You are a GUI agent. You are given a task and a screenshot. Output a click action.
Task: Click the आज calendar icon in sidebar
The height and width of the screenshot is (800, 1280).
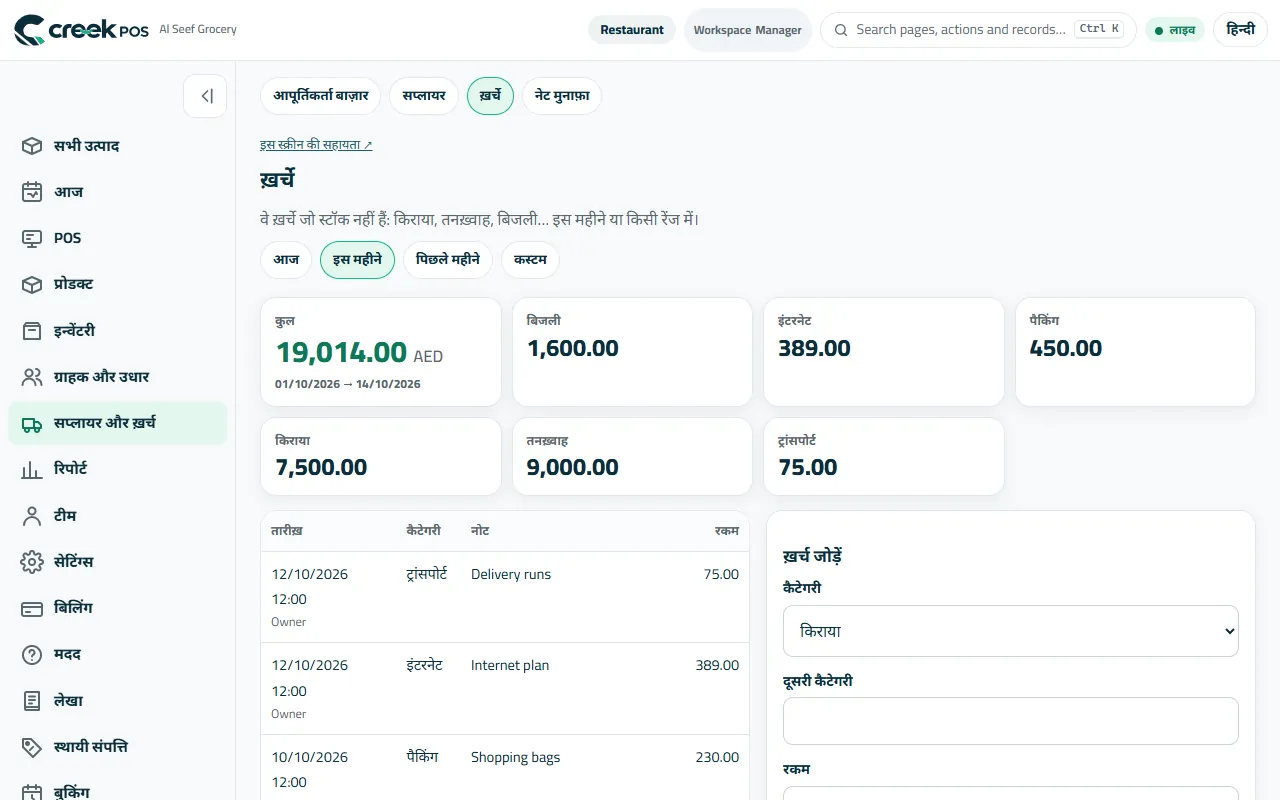tap(32, 192)
